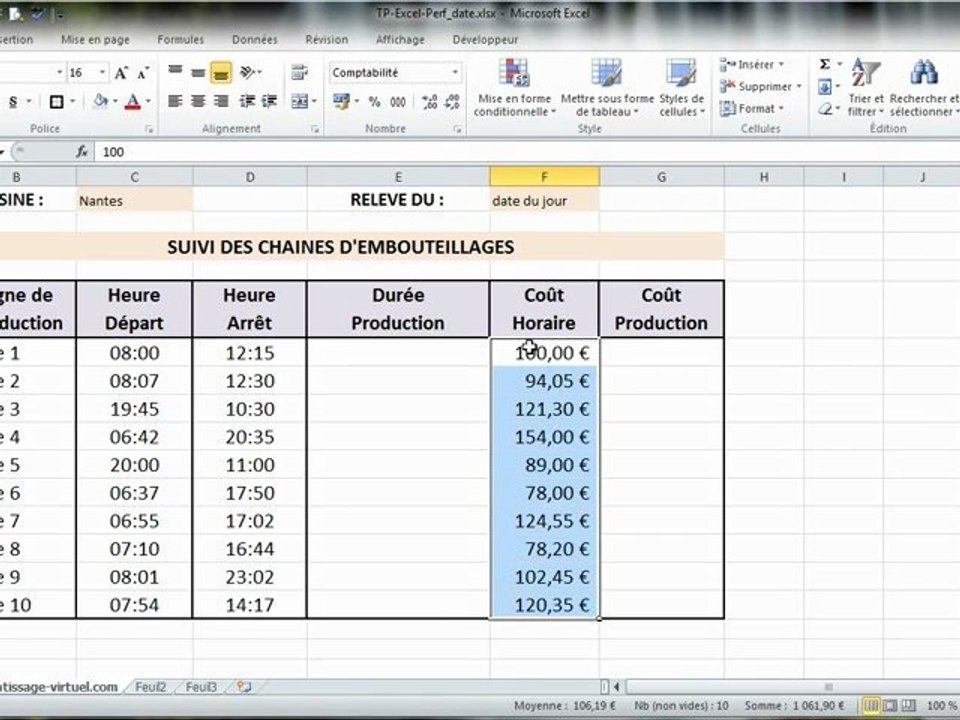Expand the AutoSum dropdown arrow
This screenshot has height=720, width=960.
[x=839, y=64]
